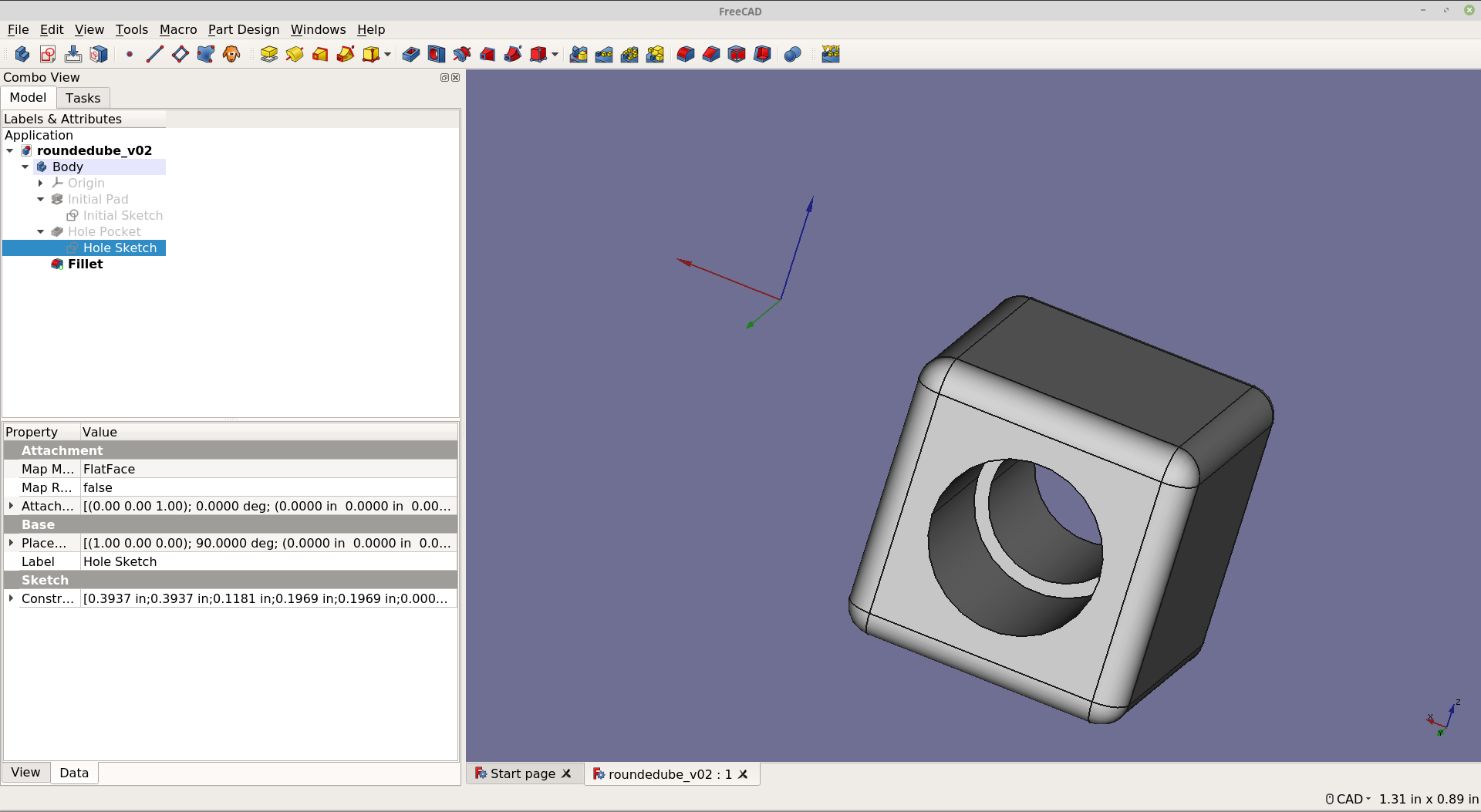
Task: Click the Chamfer tool icon
Action: click(711, 54)
